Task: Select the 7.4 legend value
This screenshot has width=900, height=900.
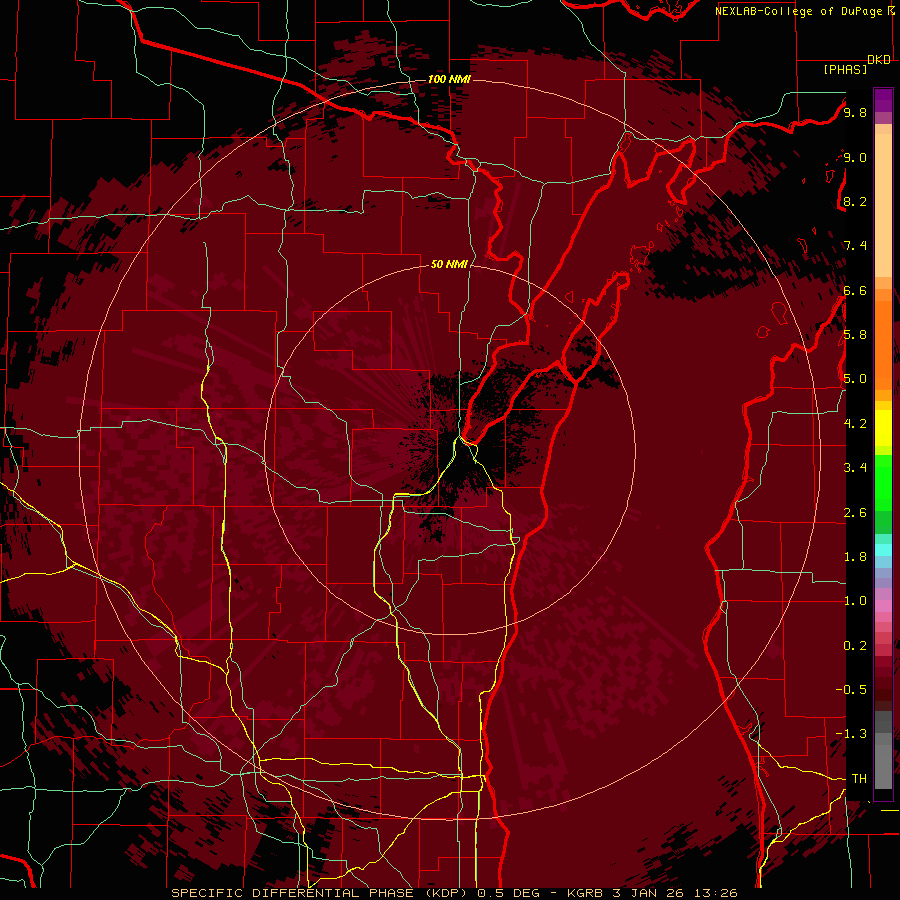Action: 855,246
